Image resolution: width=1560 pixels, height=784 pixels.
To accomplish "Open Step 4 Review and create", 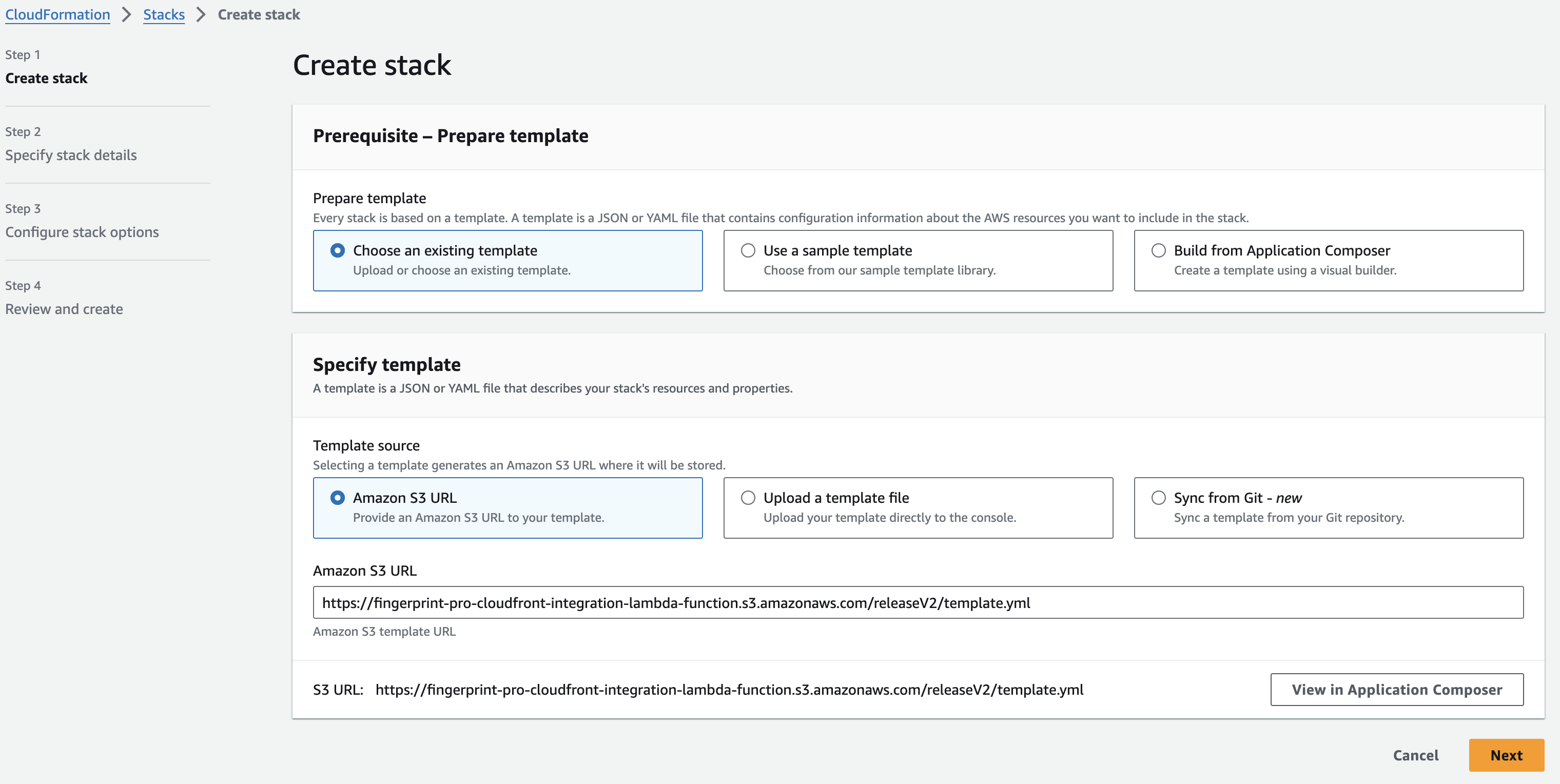I will (x=64, y=309).
